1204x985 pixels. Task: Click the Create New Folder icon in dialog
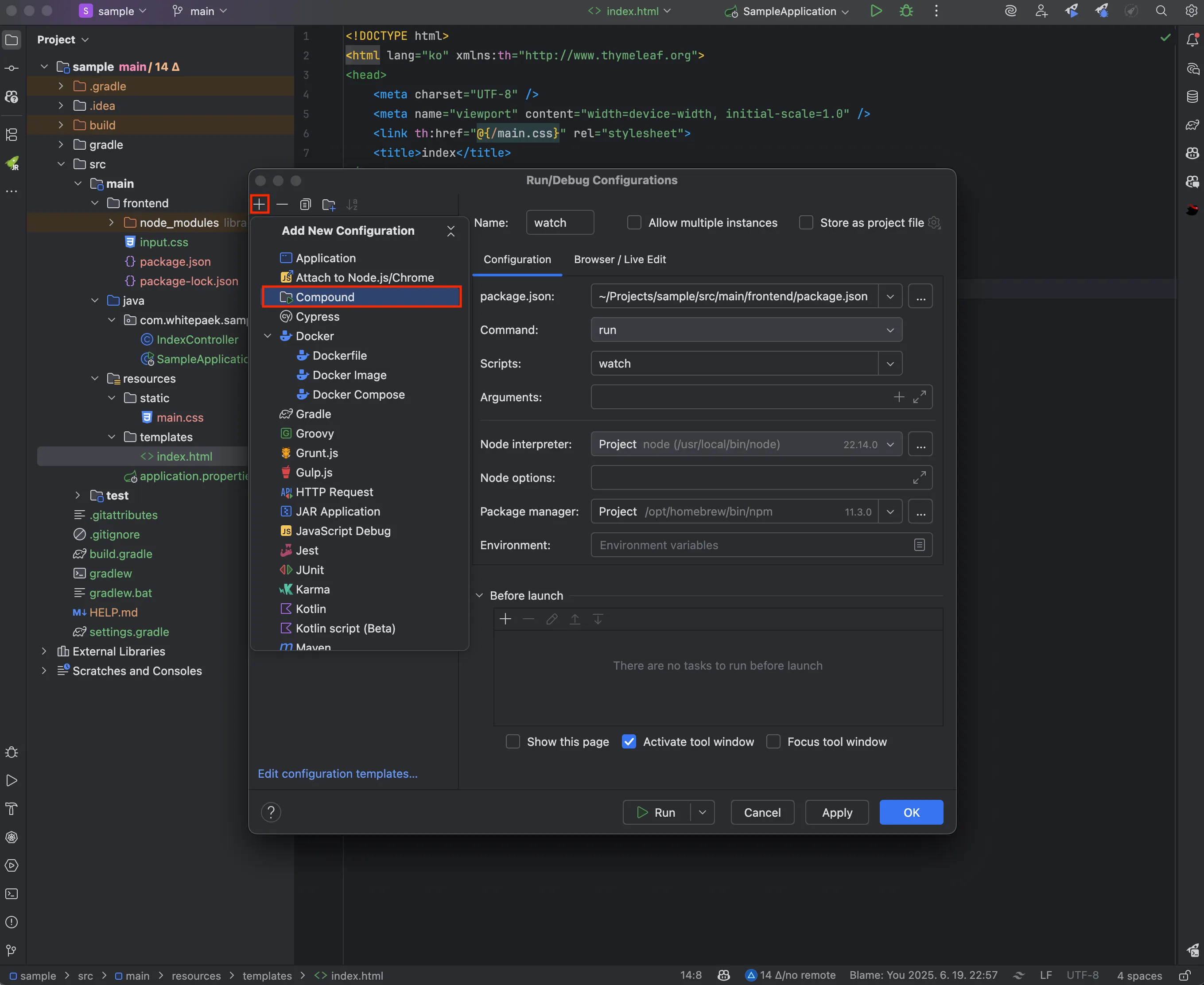[x=329, y=204]
